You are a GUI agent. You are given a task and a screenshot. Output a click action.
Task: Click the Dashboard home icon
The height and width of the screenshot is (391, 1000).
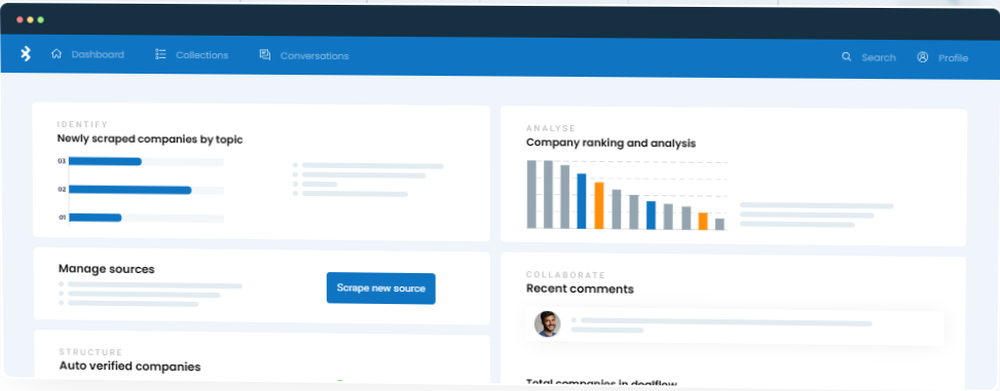[x=56, y=54]
